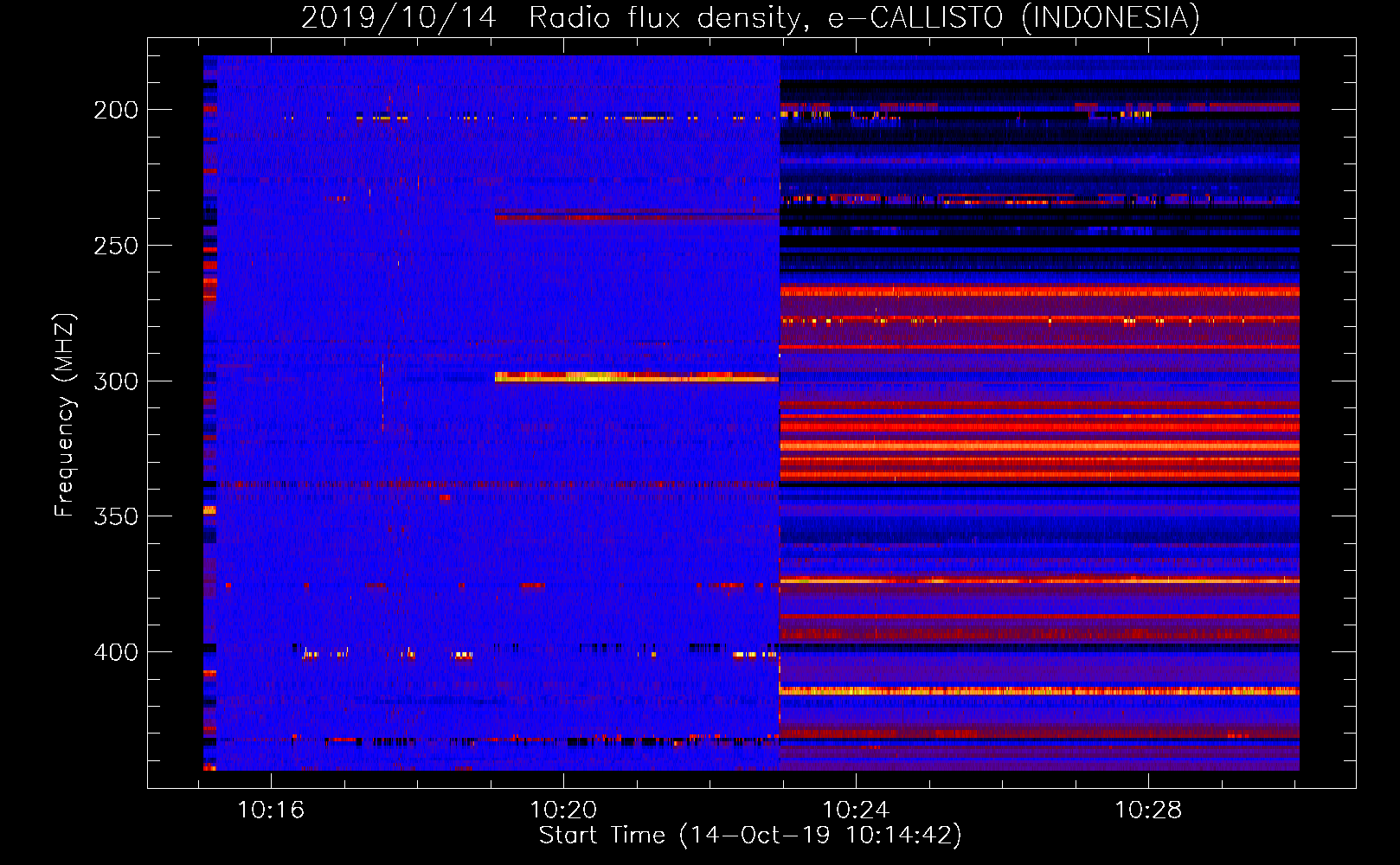The image size is (1400, 865).
Task: Click the 'Start Time (14-Oct-19 10:14:42)' label
Action: pos(750,836)
